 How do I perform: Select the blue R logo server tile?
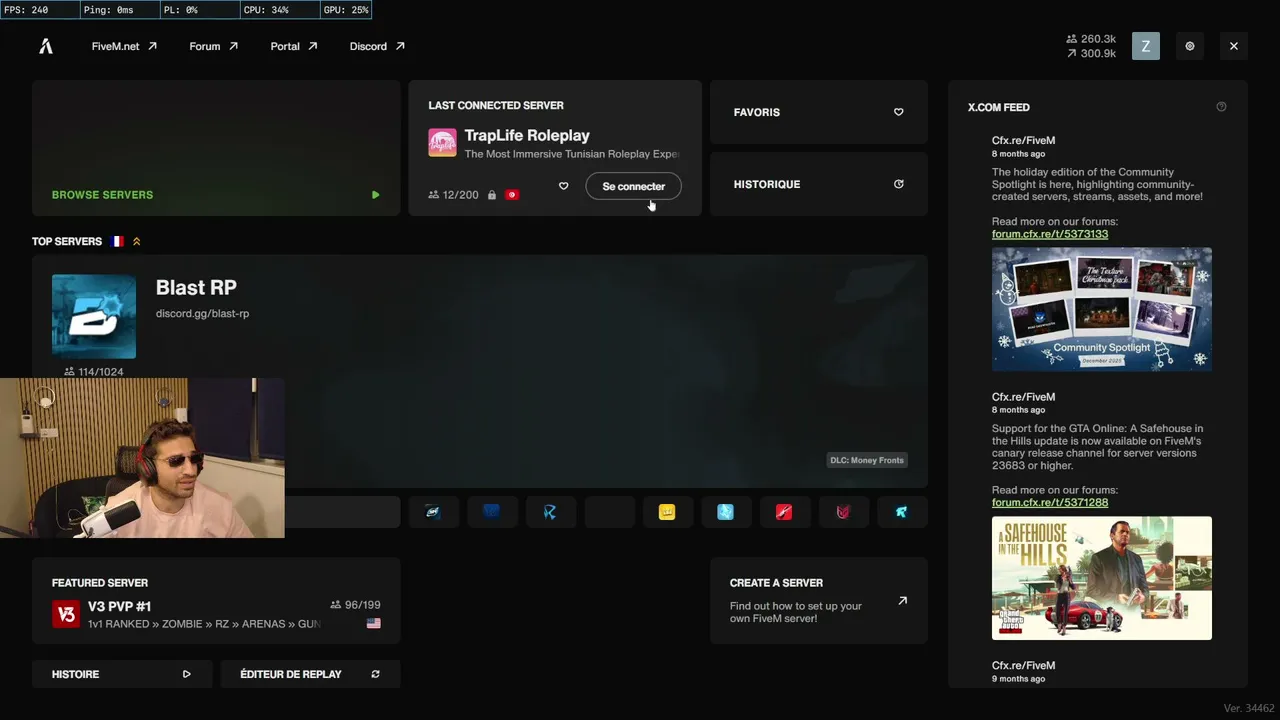pos(550,512)
